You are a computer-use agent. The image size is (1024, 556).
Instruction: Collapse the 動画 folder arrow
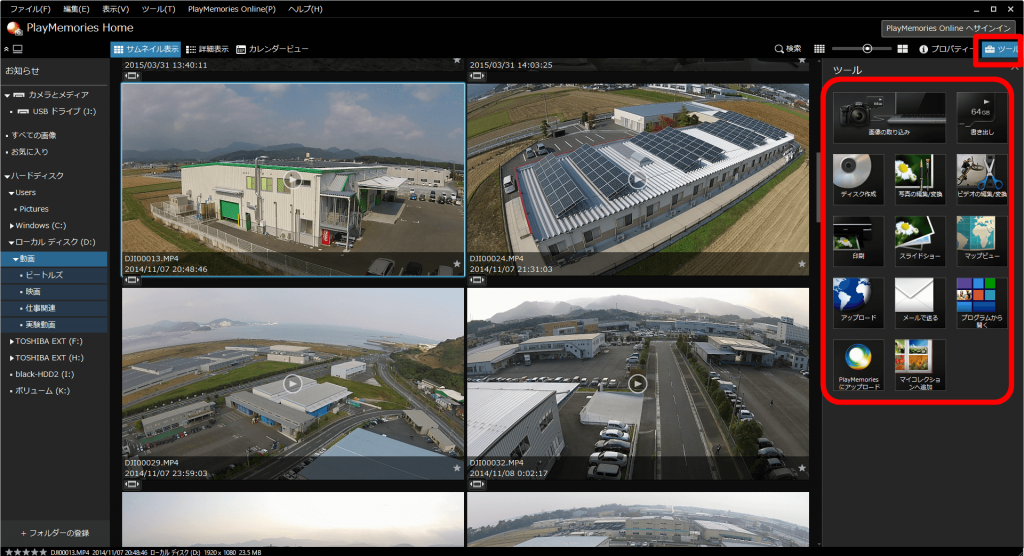tap(16, 259)
